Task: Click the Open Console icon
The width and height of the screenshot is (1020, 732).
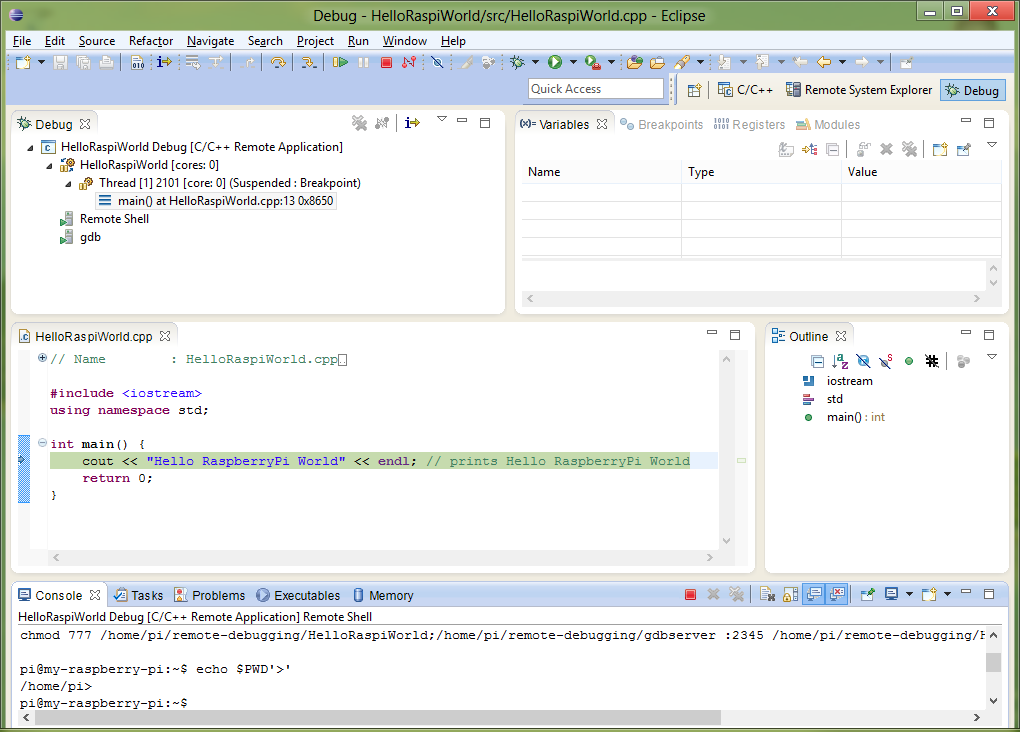Action: (x=929, y=594)
